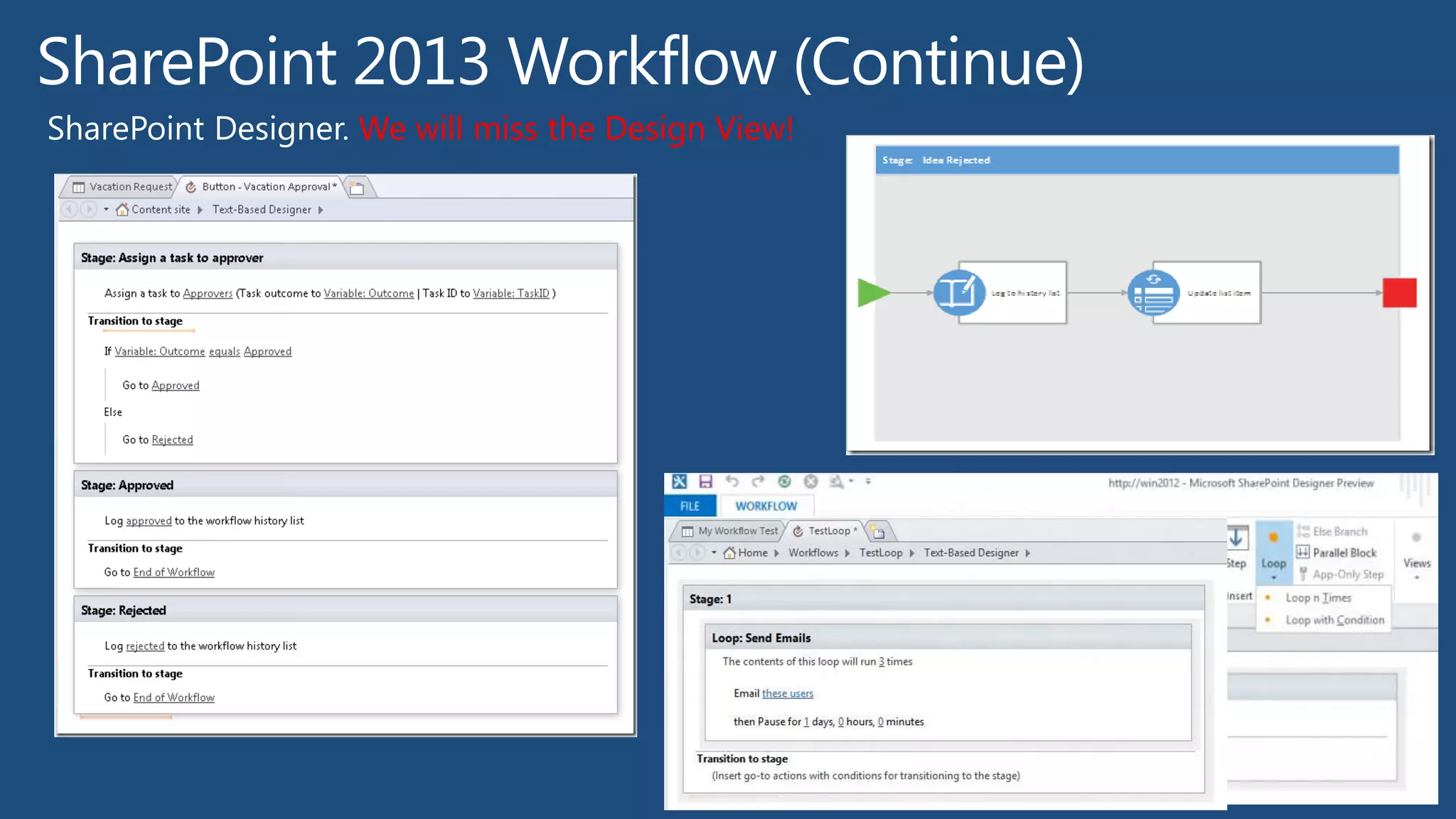The image size is (1456, 819).
Task: Click the gray Stop icon in toolbar
Action: pyautogui.click(x=810, y=481)
